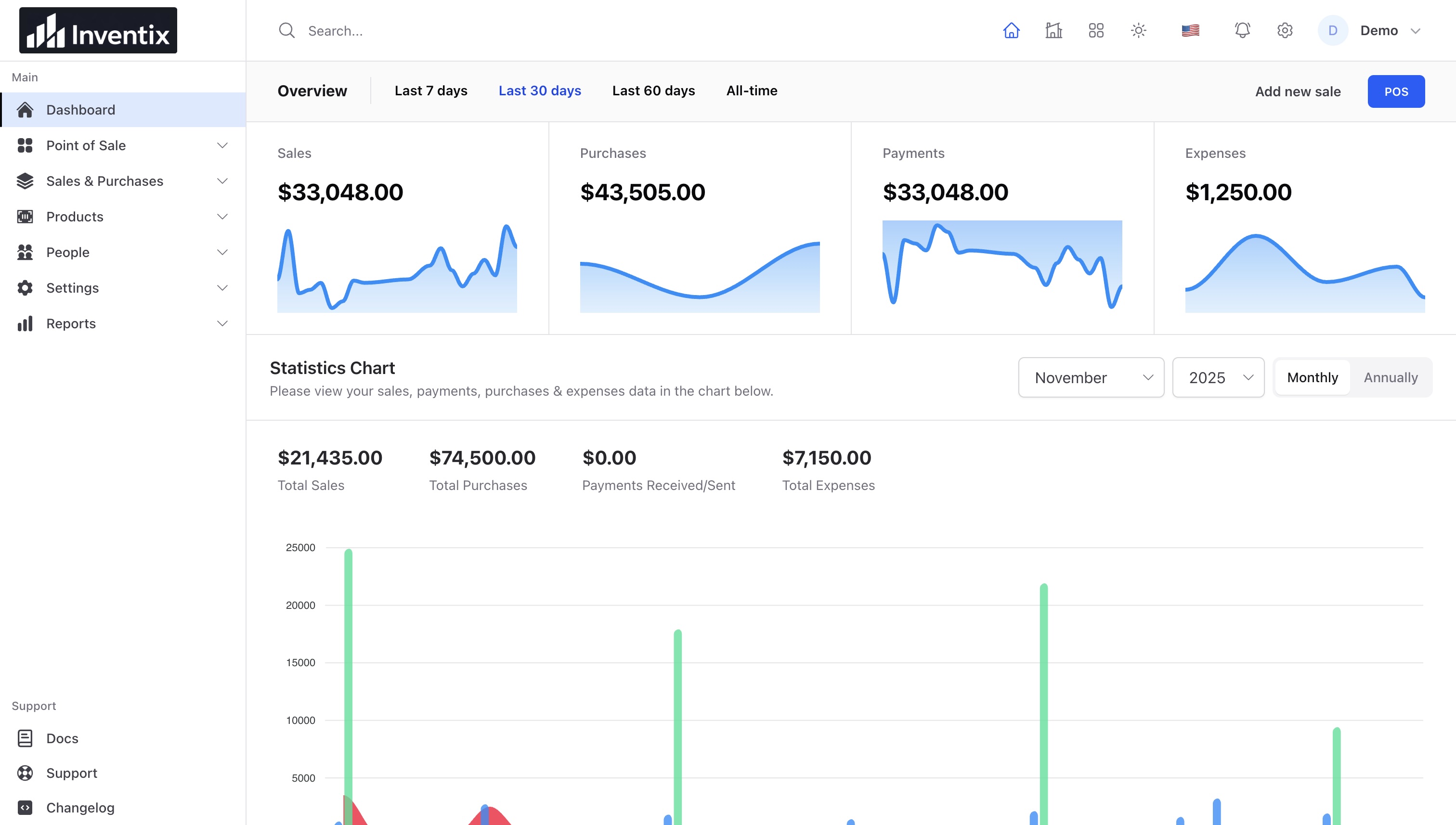This screenshot has height=825, width=1456.
Task: Click the Sales sparkline chart
Action: [x=397, y=268]
